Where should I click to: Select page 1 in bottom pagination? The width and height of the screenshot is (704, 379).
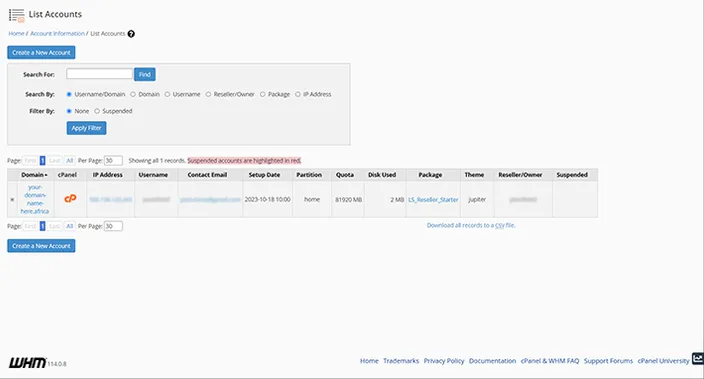click(x=43, y=226)
